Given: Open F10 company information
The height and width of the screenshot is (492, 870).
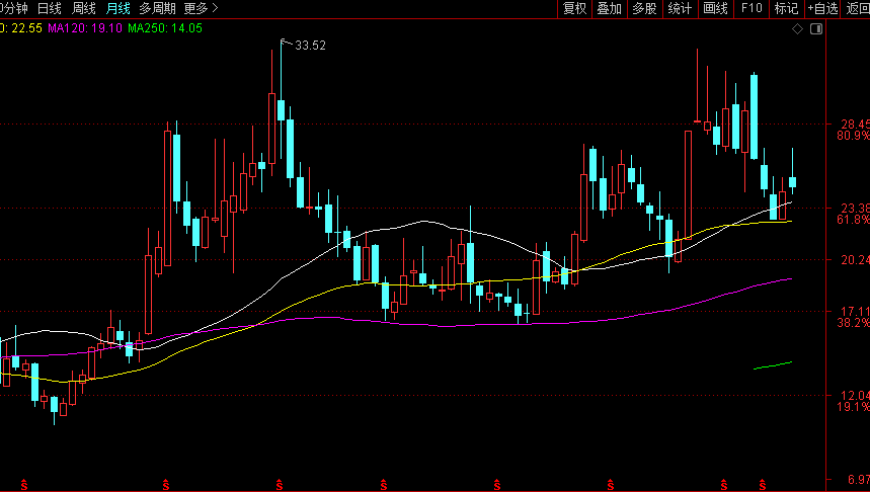Looking at the screenshot, I should point(751,8).
